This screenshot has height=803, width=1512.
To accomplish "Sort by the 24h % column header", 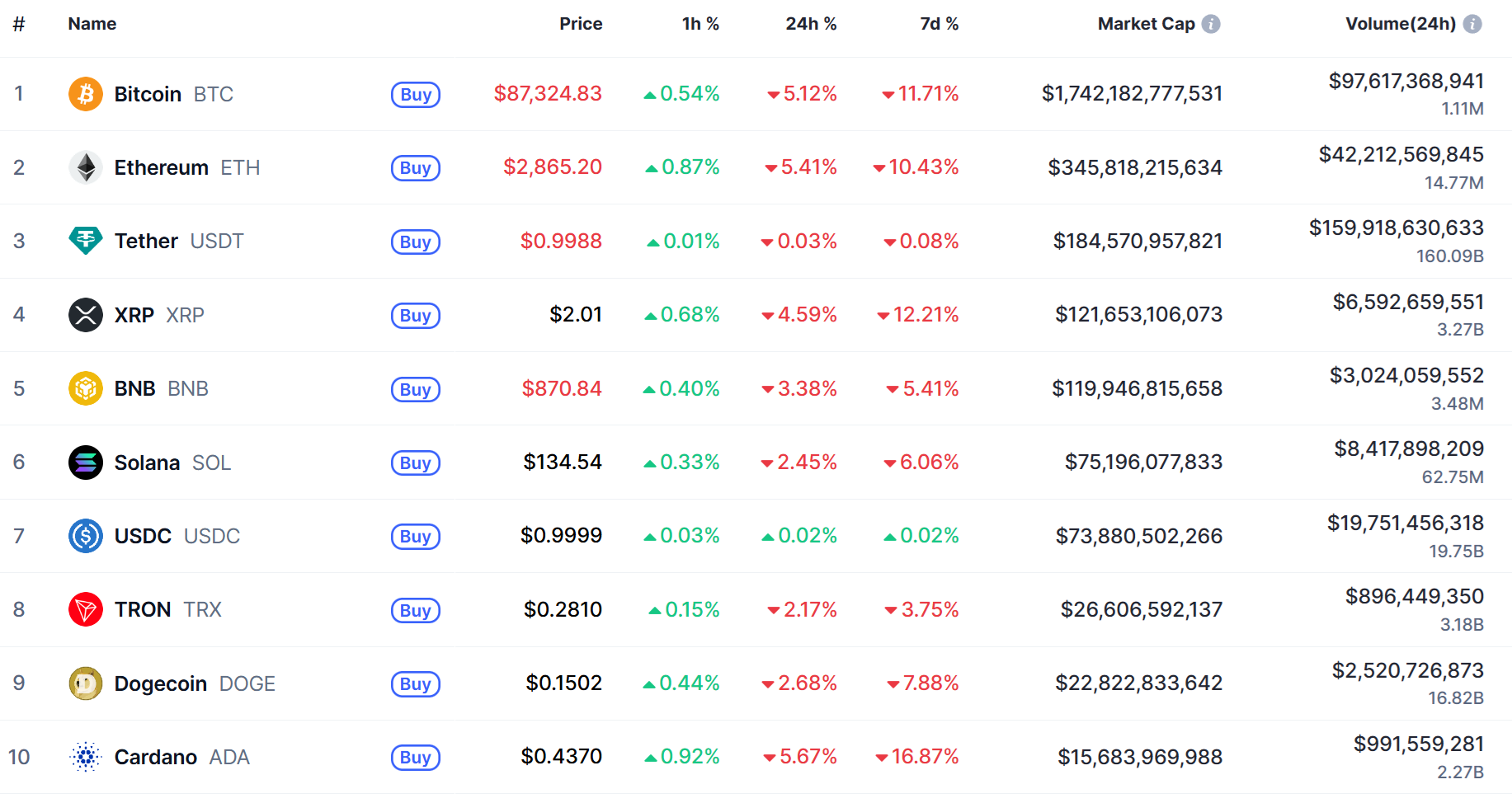I will (x=811, y=24).
